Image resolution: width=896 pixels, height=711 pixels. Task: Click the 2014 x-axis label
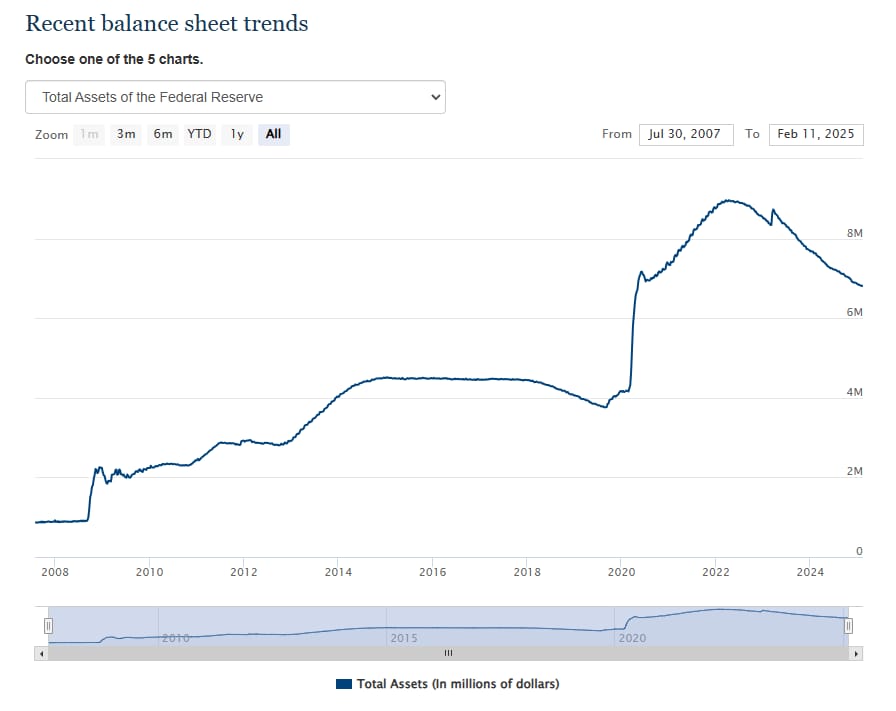coord(338,572)
